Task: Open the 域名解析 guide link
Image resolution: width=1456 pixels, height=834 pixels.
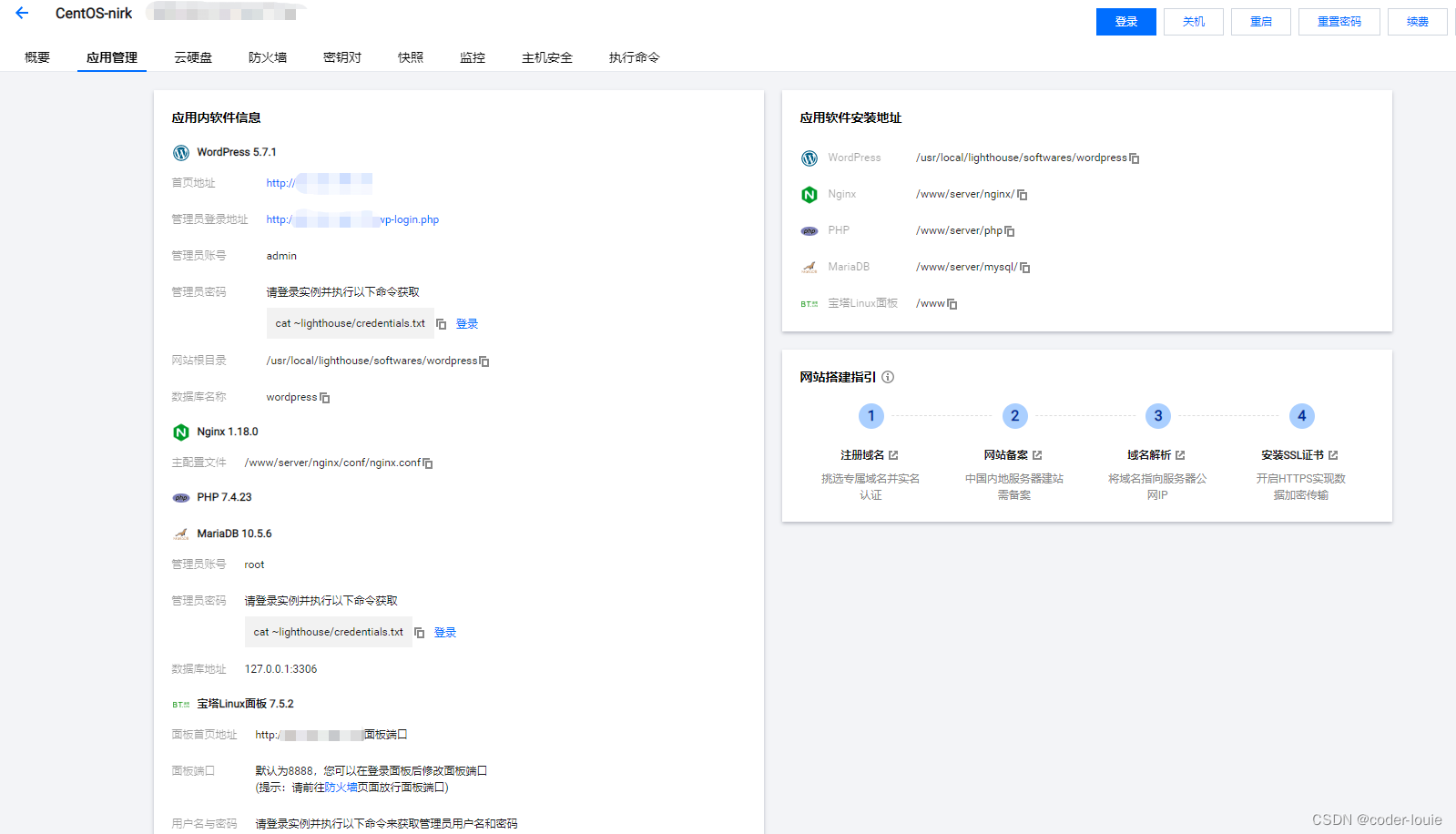Action: pyautogui.click(x=1149, y=455)
